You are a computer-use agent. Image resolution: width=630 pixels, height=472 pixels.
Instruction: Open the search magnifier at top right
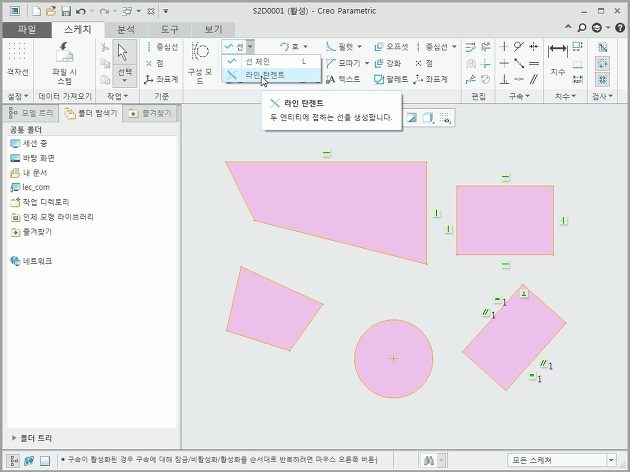click(582, 28)
